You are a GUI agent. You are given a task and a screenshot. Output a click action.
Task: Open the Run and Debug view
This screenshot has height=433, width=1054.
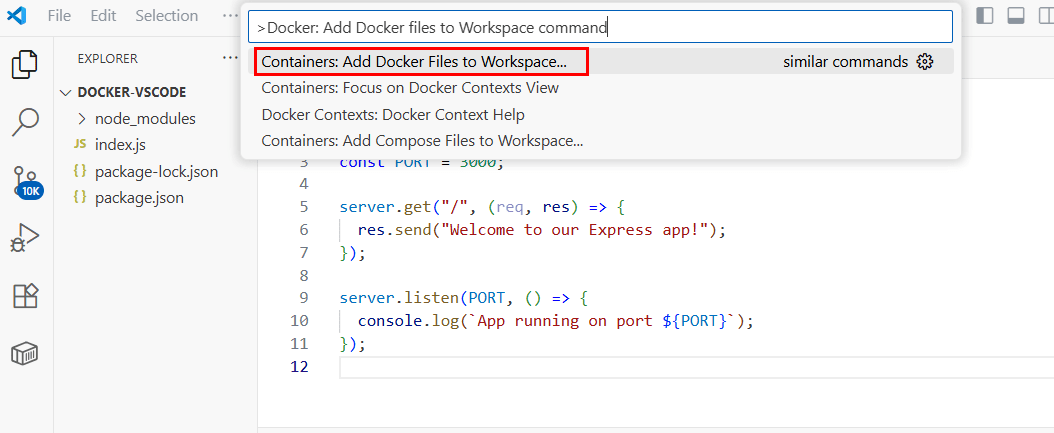click(25, 239)
